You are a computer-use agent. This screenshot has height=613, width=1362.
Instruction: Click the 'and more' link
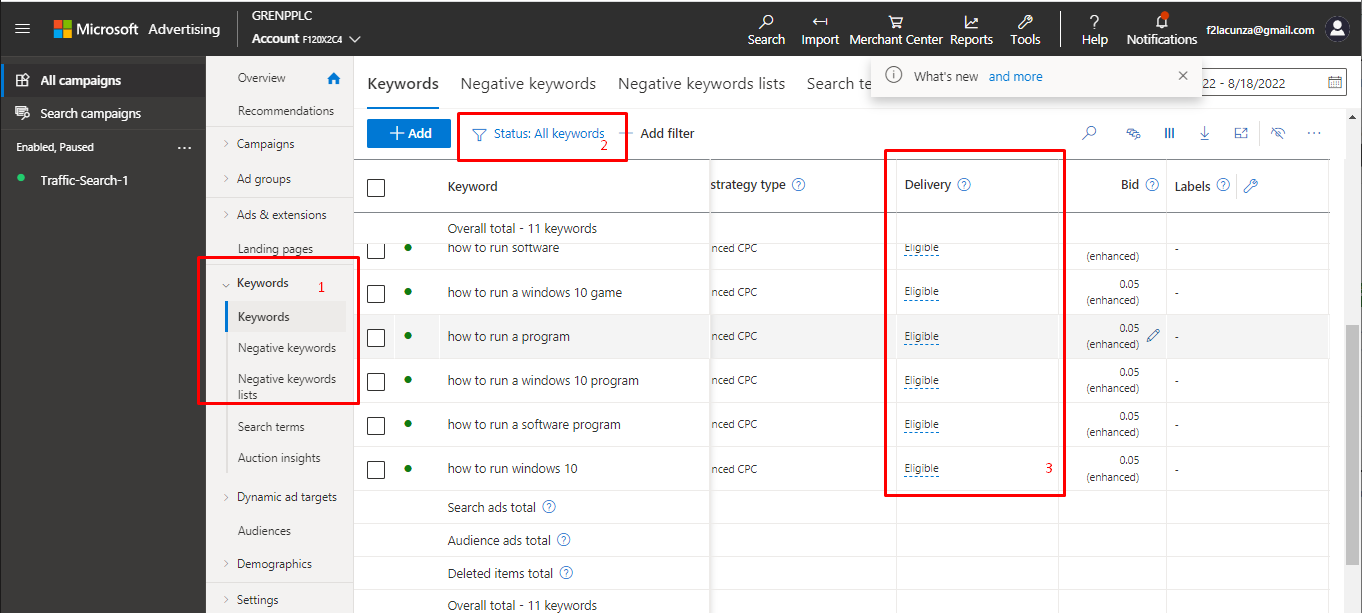[1015, 76]
